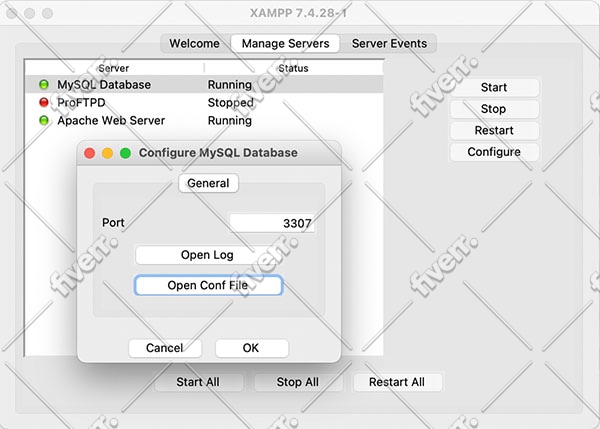Click the Start All button
600x429 pixels.
coord(198,382)
